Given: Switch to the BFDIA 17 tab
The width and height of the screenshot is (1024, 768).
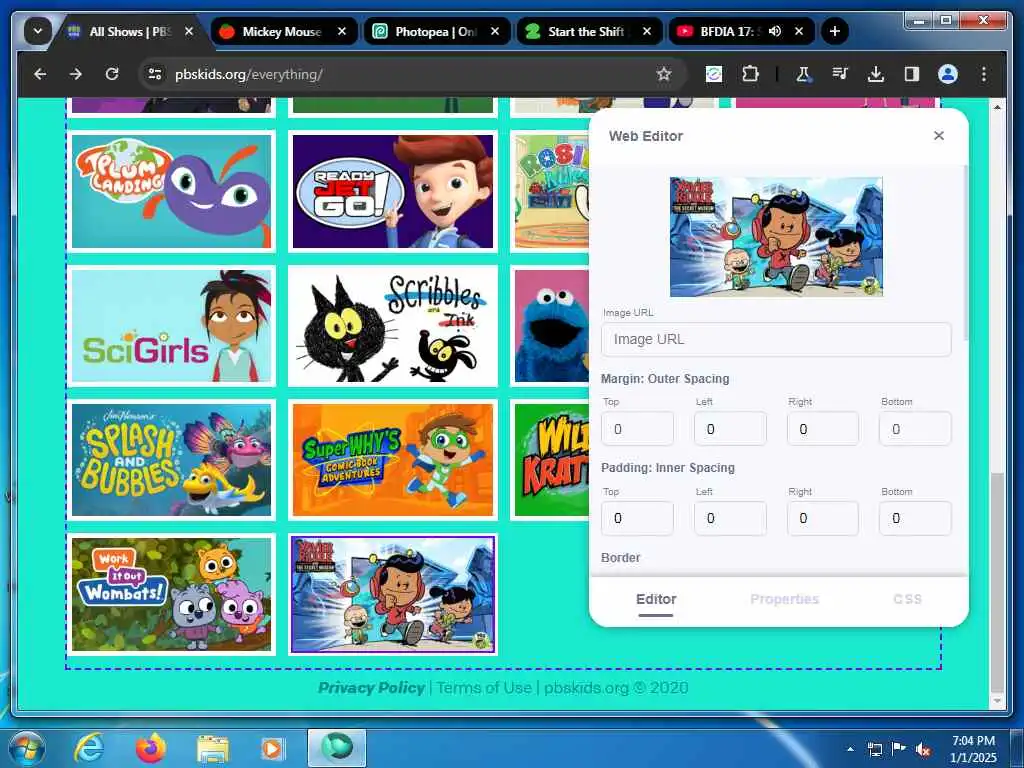Looking at the screenshot, I should [741, 31].
